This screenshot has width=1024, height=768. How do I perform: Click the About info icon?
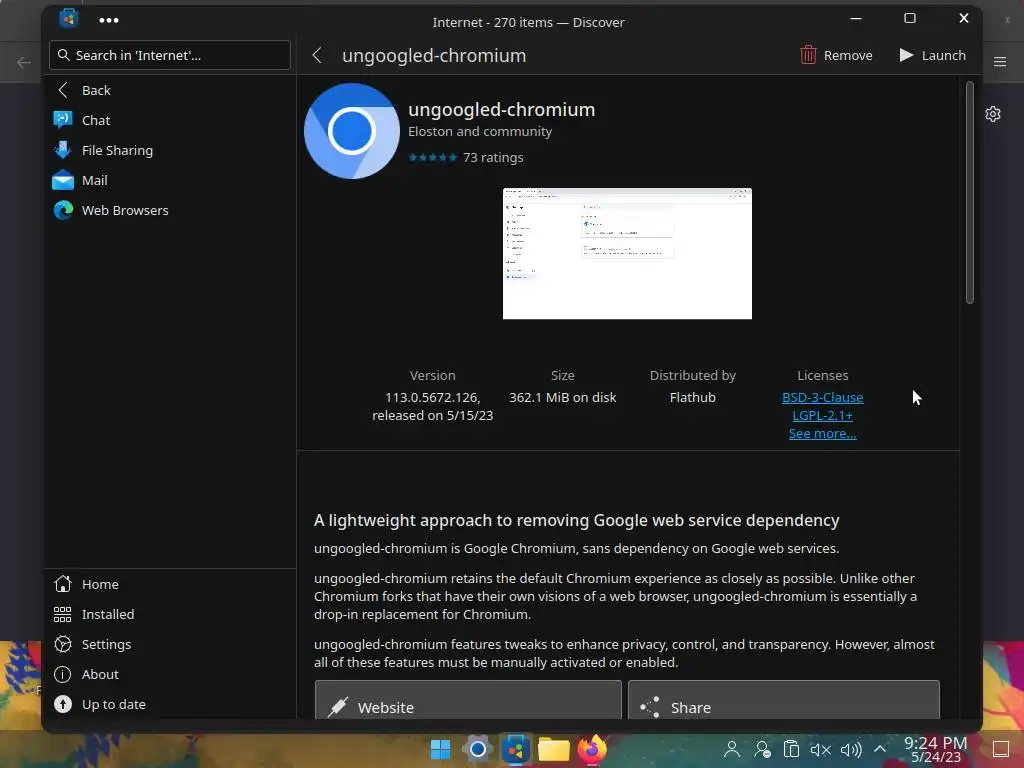coord(63,674)
